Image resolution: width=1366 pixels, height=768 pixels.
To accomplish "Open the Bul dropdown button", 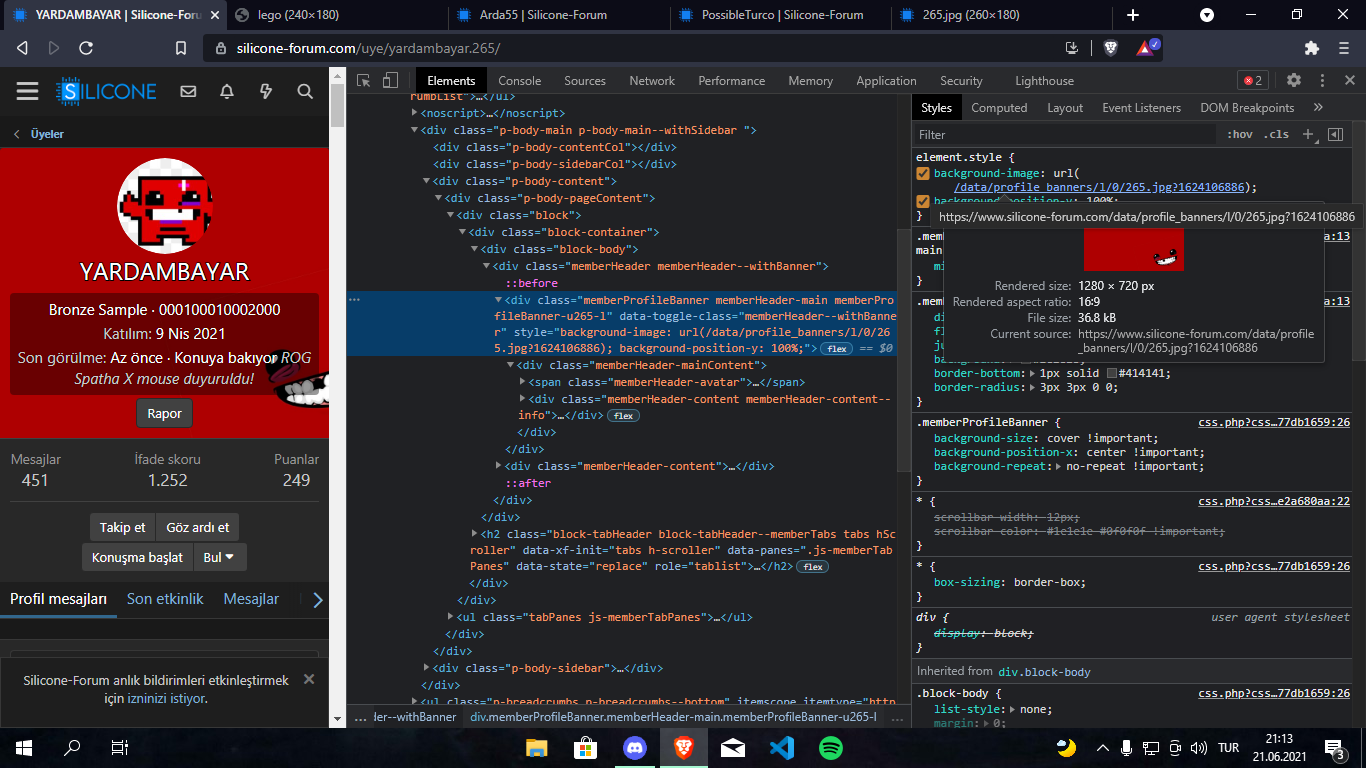I will click(219, 557).
